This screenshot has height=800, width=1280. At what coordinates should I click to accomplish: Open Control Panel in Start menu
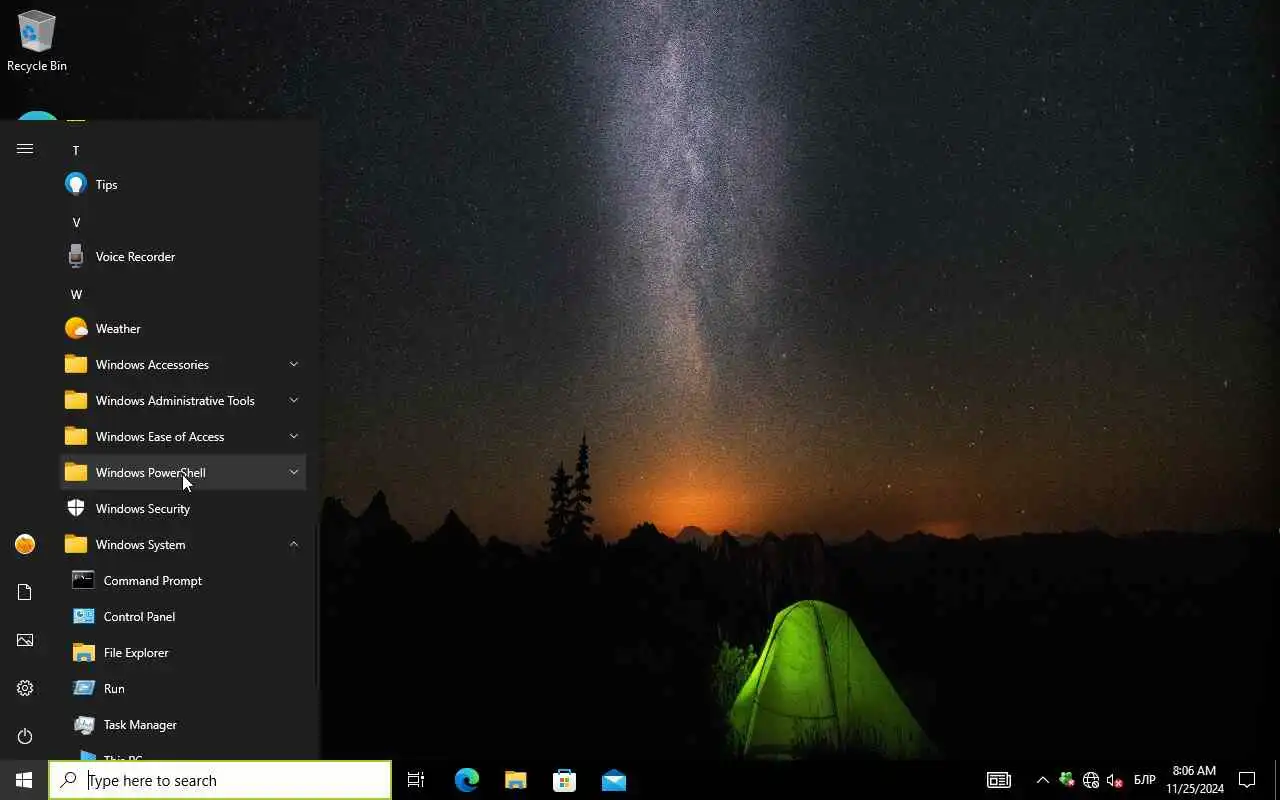(183, 617)
